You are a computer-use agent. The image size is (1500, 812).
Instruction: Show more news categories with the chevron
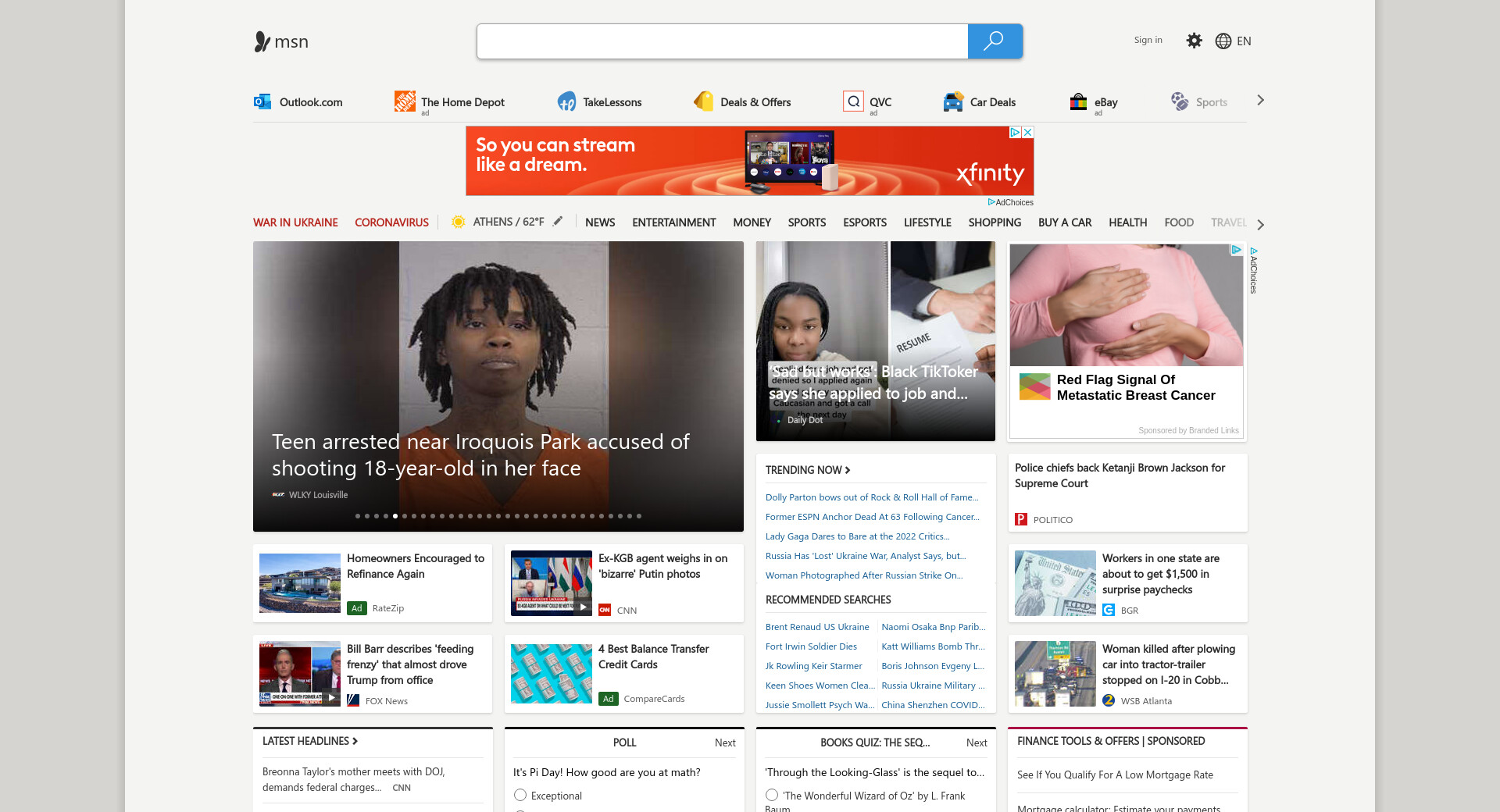pyautogui.click(x=1260, y=224)
